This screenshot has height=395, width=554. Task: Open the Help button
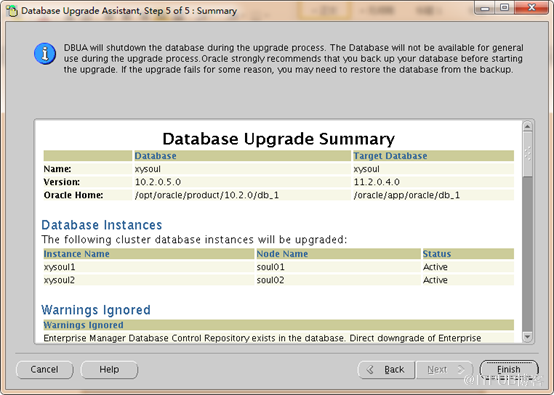pyautogui.click(x=109, y=370)
